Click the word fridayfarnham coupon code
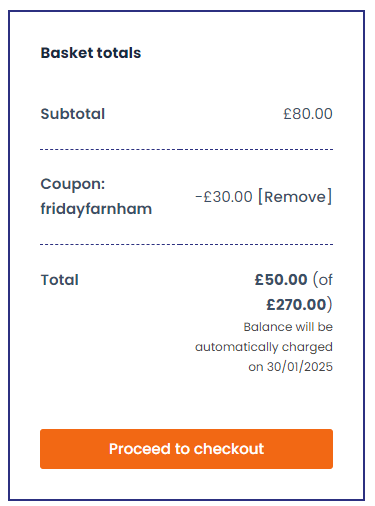This screenshot has height=506, width=375. pos(96,209)
